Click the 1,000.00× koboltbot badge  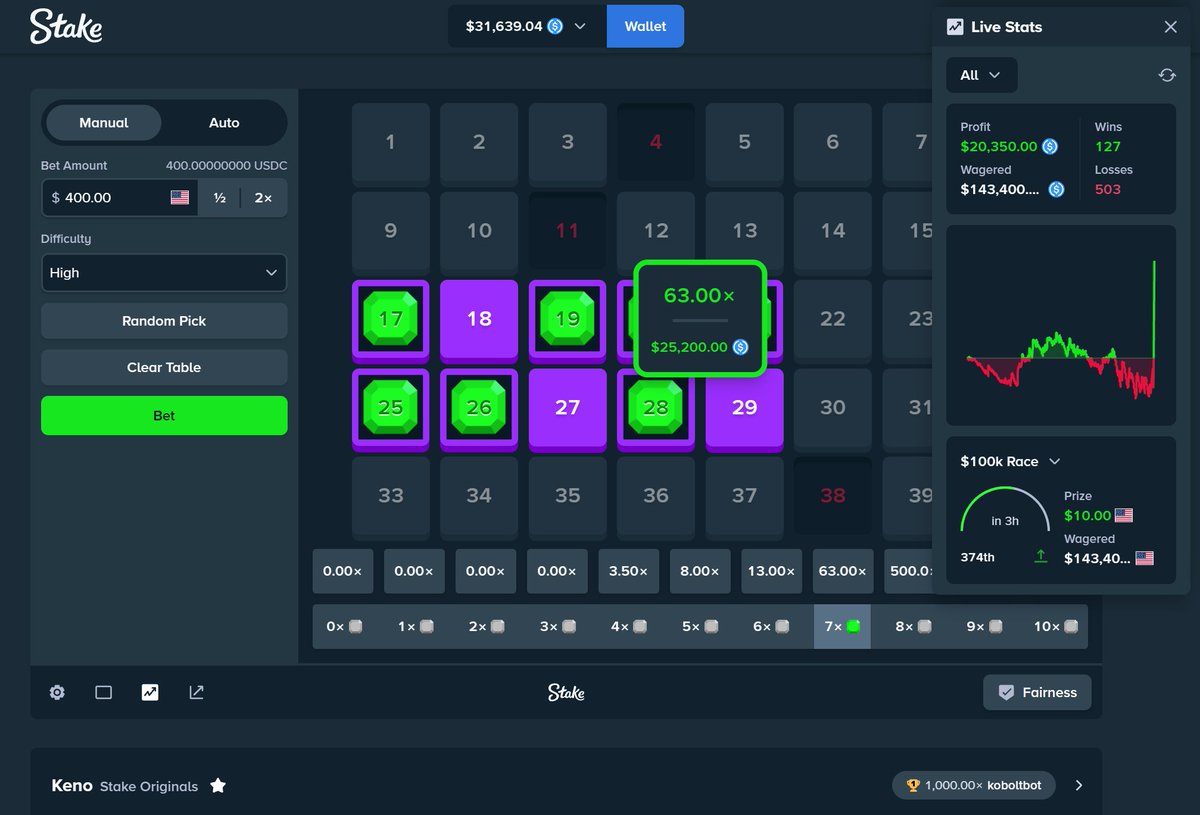tap(973, 786)
